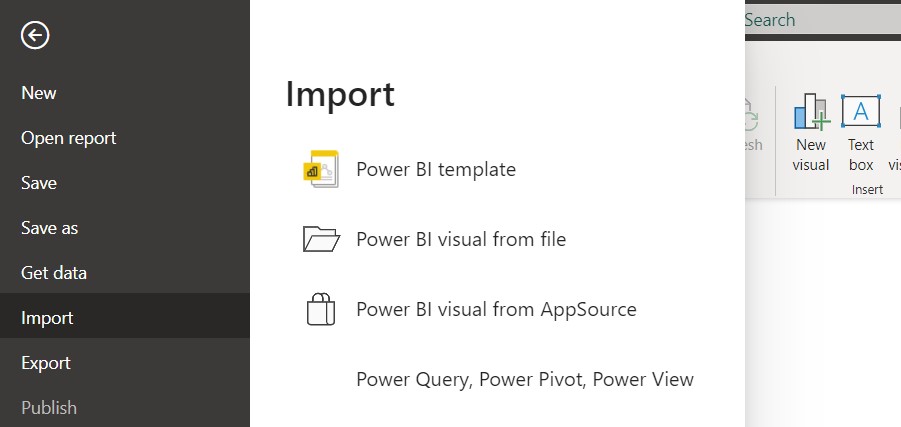
Task: Click the back arrow icon
Action: (x=35, y=36)
